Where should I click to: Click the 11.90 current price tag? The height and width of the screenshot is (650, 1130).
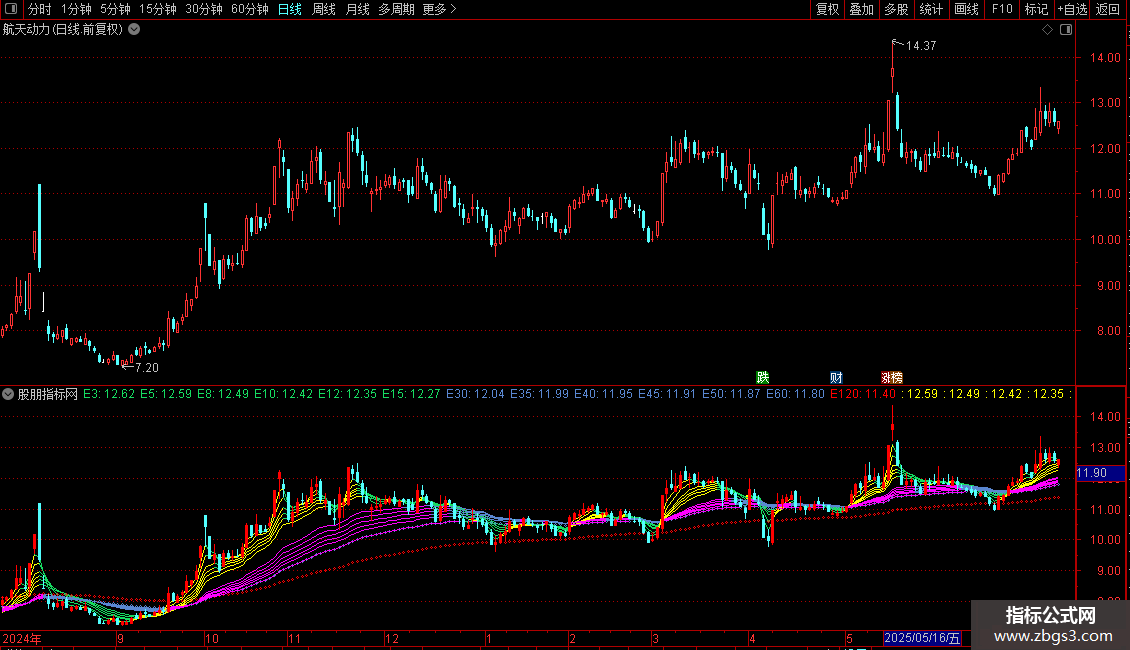(1100, 473)
